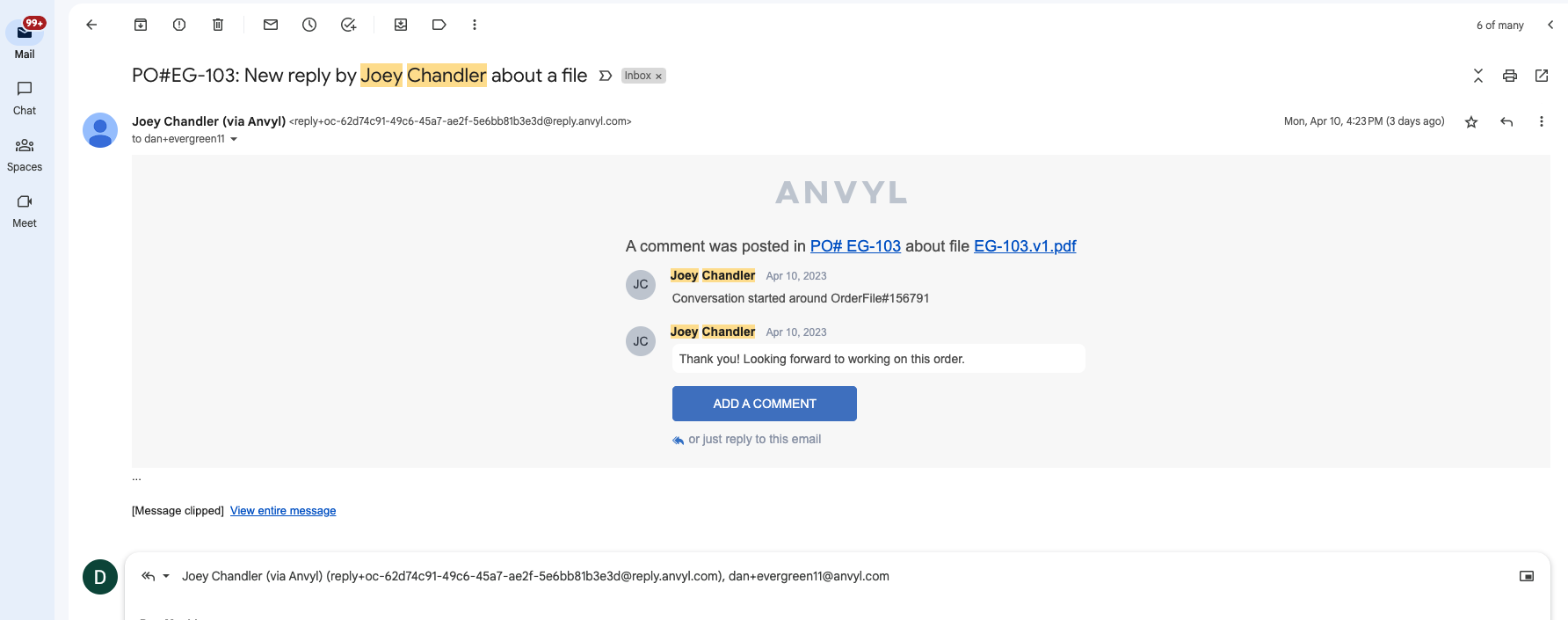Go back to inbox with the back arrow
Viewport: 1568px width, 620px height.
pos(91,25)
